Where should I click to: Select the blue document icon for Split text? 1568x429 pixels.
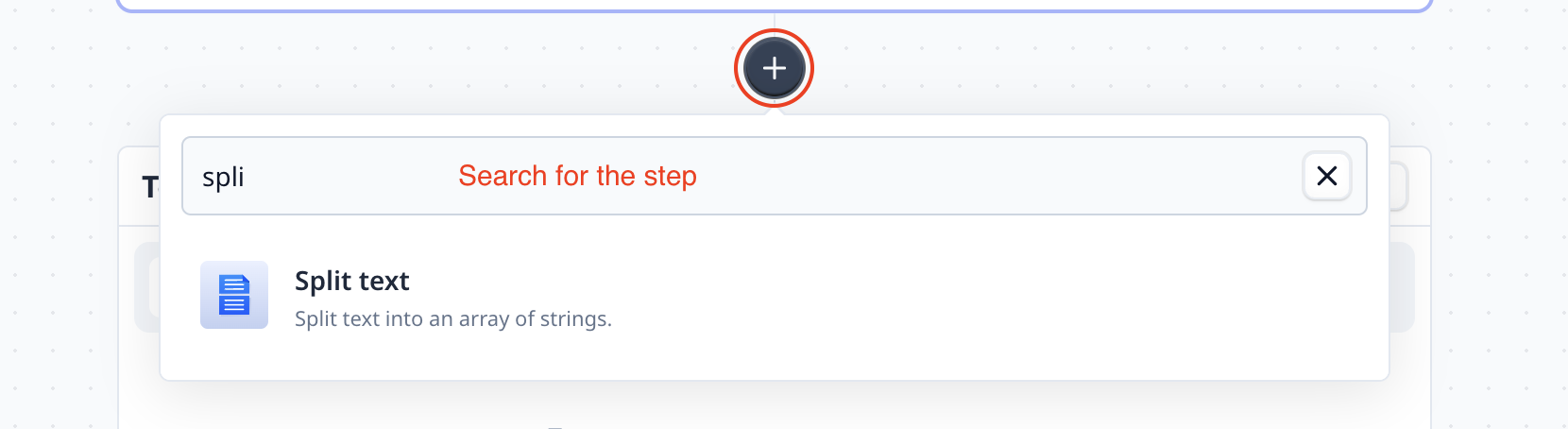click(234, 295)
